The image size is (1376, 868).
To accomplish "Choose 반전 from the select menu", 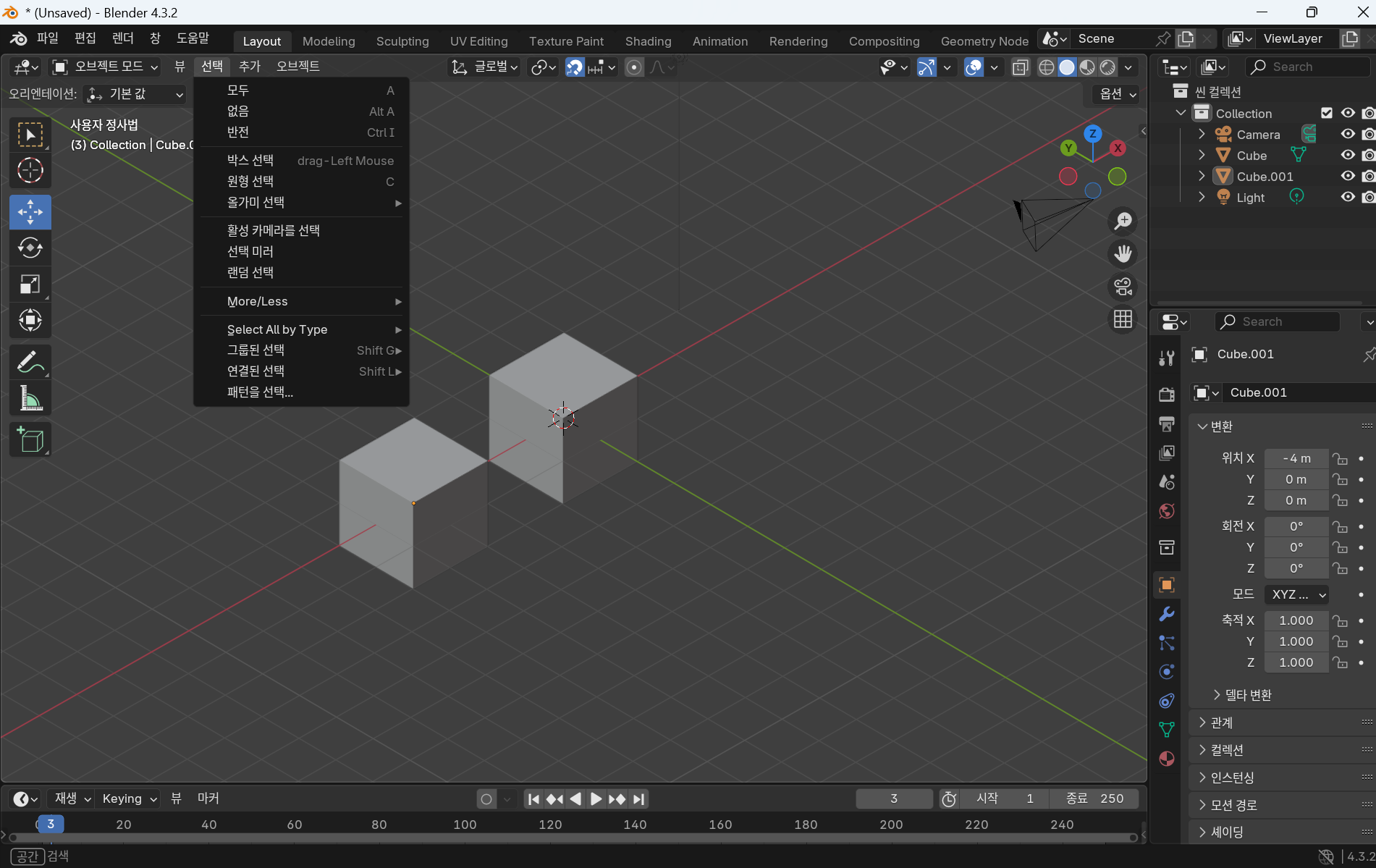I will click(302, 132).
